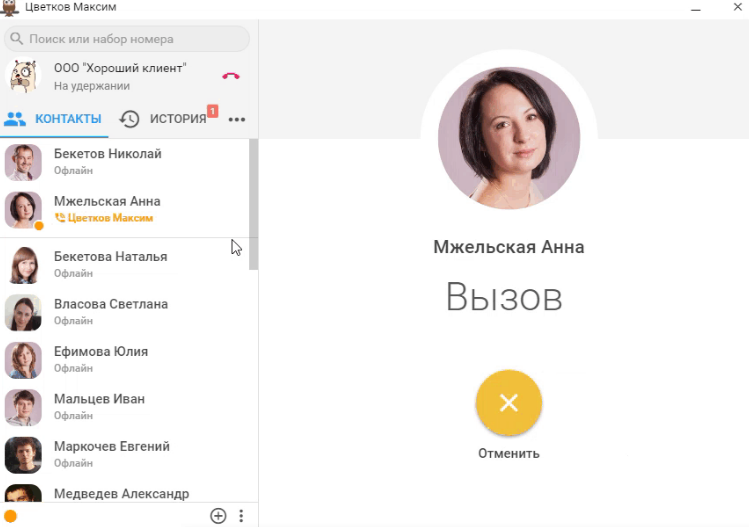The image size is (749, 527).
Task: Select contact Мжельская Анна in list
Action: pyautogui.click(x=125, y=210)
